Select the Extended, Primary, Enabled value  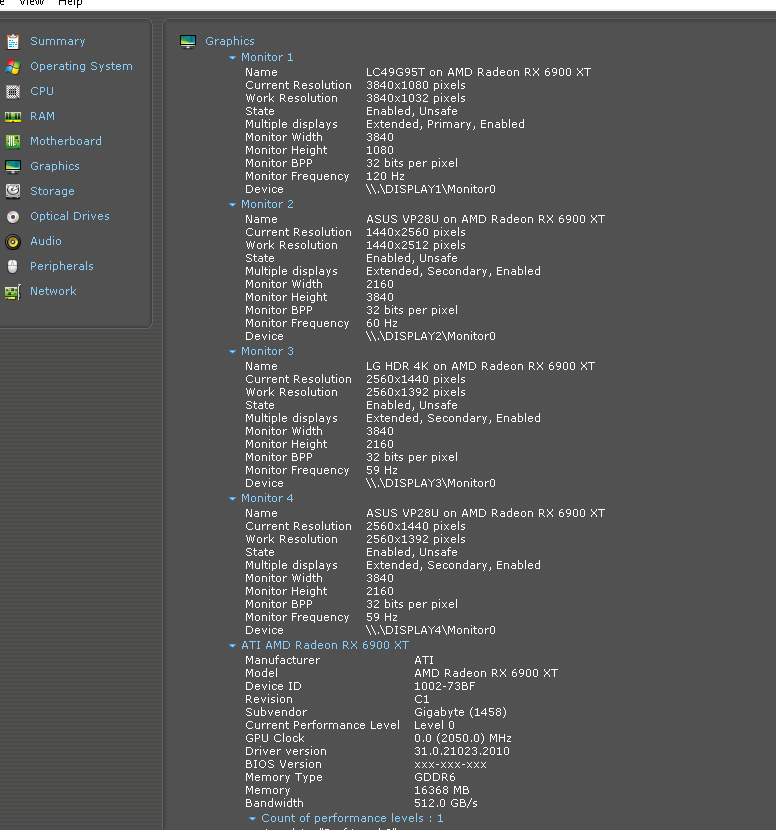pos(446,124)
